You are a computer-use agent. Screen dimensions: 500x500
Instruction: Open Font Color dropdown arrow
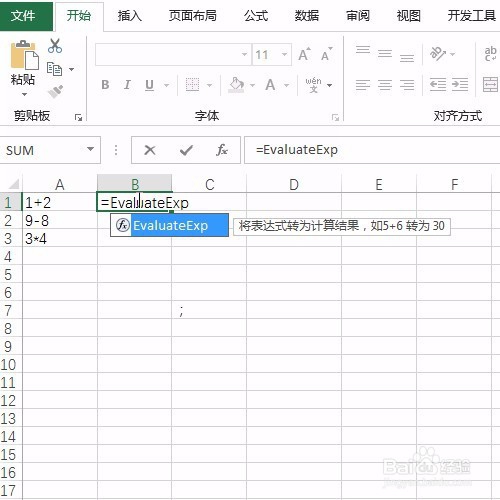[x=286, y=85]
